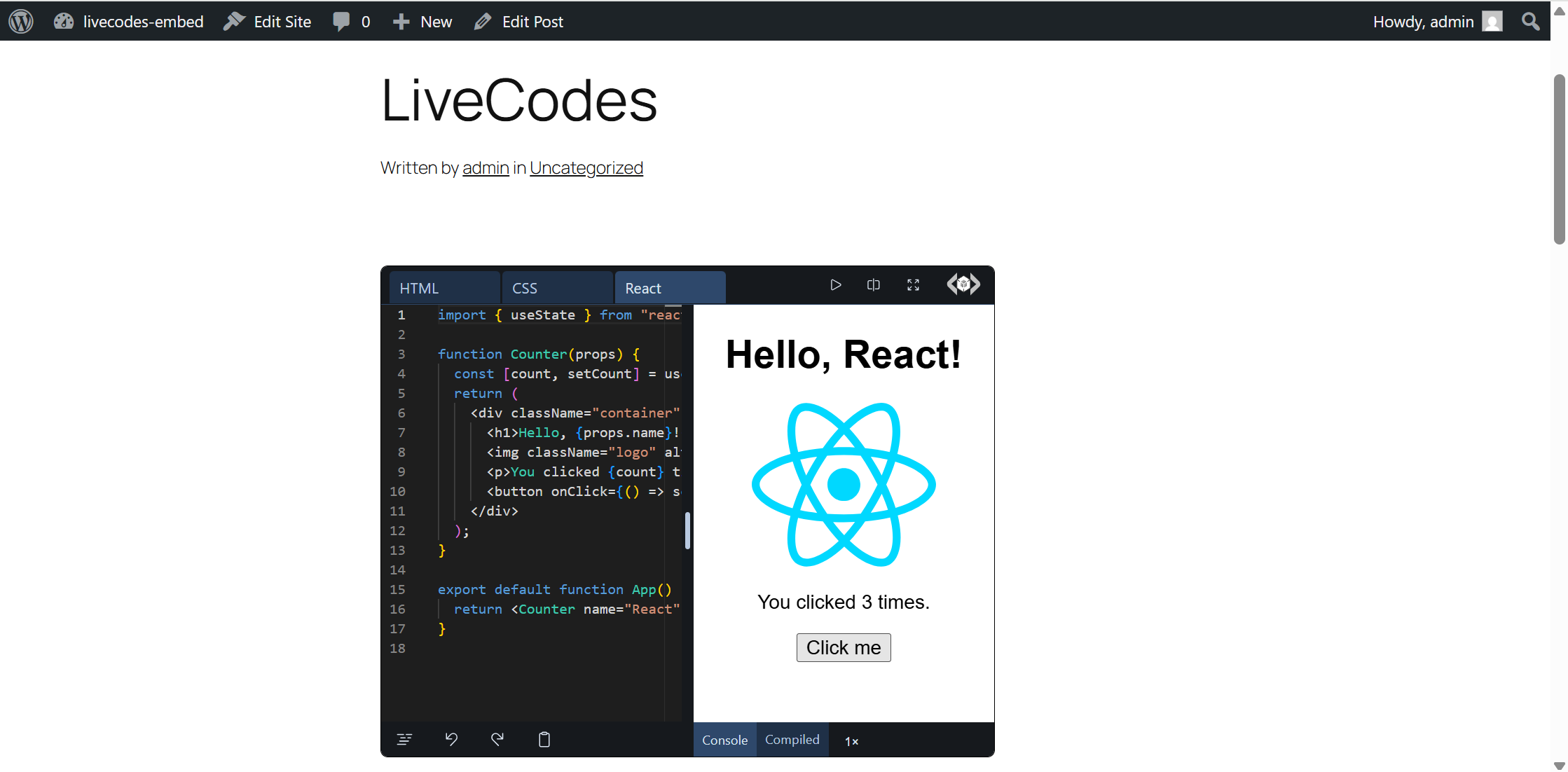
Task: Click line number 18 in gutter
Action: 397,649
